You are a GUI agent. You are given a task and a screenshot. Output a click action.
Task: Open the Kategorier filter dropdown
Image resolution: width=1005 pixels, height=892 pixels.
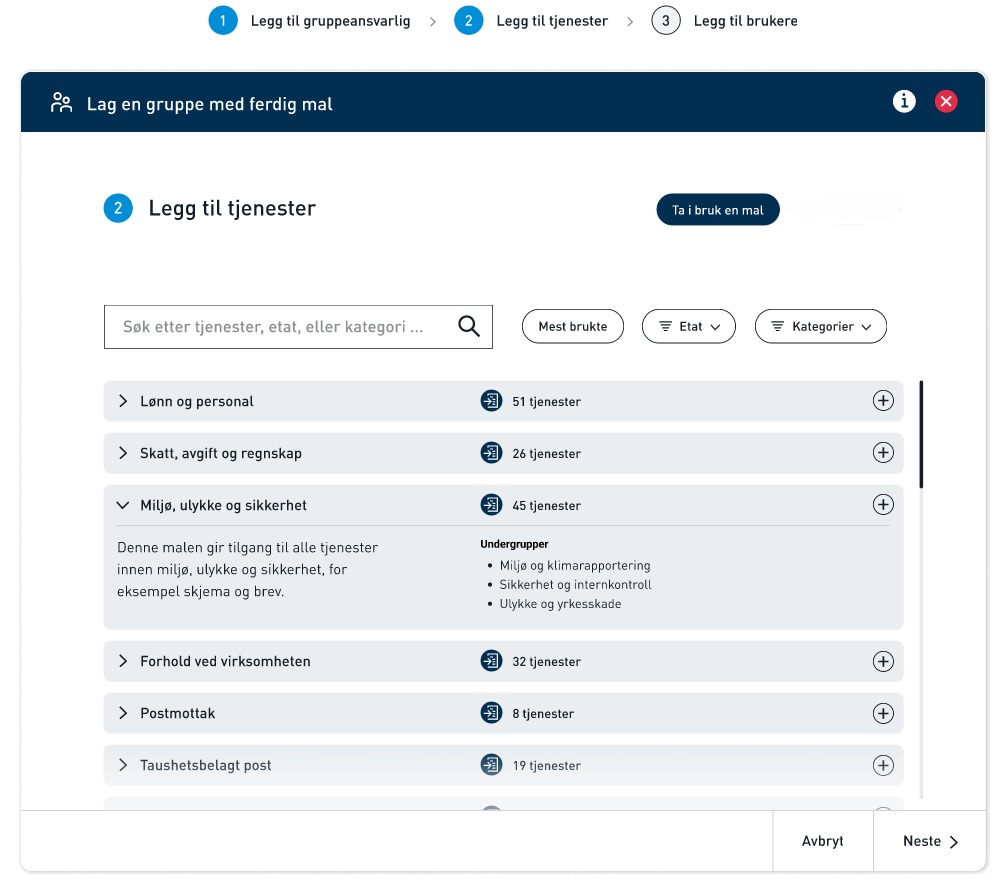[x=820, y=326]
